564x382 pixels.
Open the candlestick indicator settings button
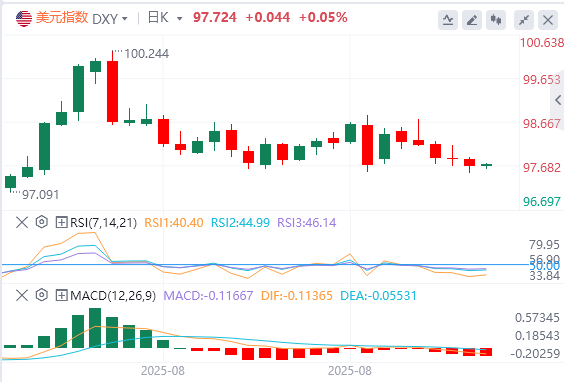pyautogui.click(x=496, y=20)
